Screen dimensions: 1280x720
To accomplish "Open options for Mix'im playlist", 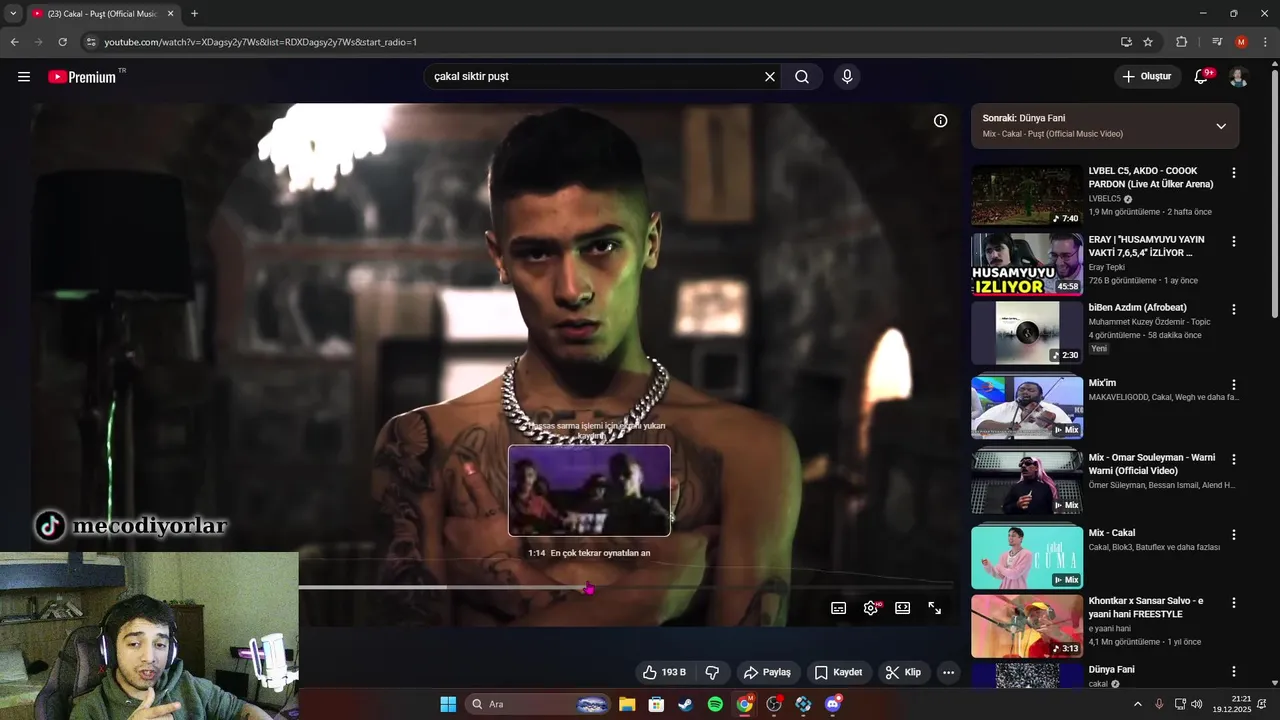I will coord(1234,385).
